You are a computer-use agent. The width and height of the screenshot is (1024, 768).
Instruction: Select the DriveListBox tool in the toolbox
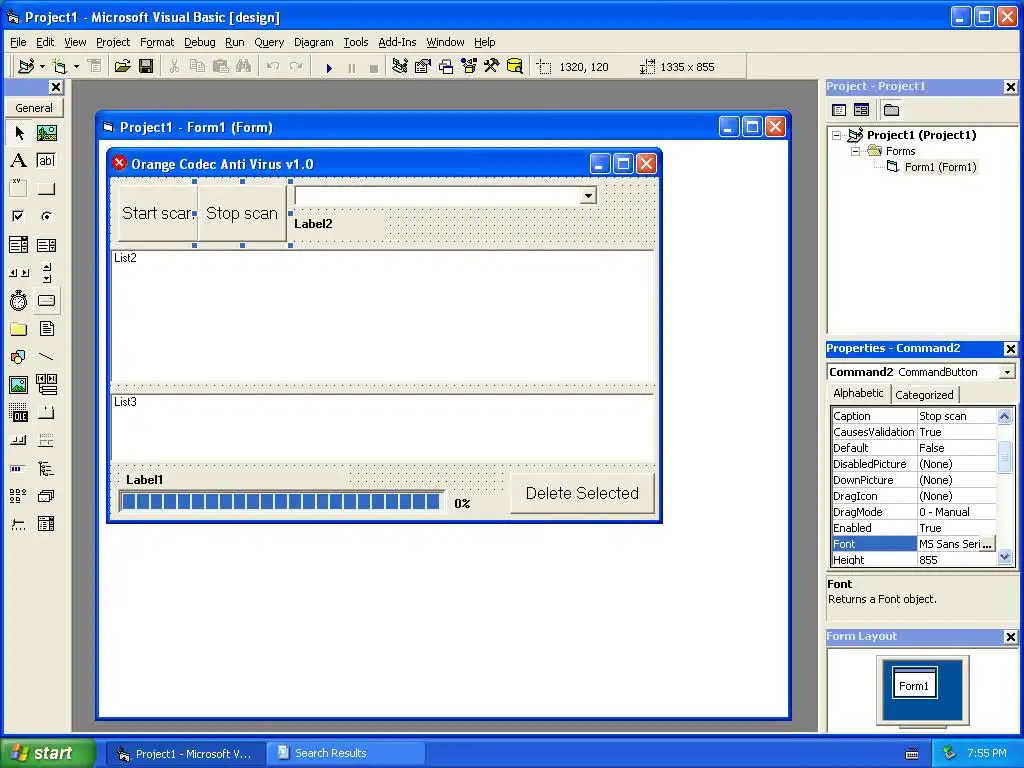(46, 301)
